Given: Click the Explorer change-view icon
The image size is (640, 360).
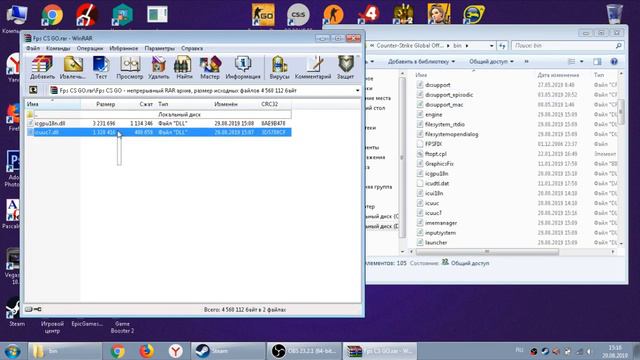Looking at the screenshot, I should (572, 62).
